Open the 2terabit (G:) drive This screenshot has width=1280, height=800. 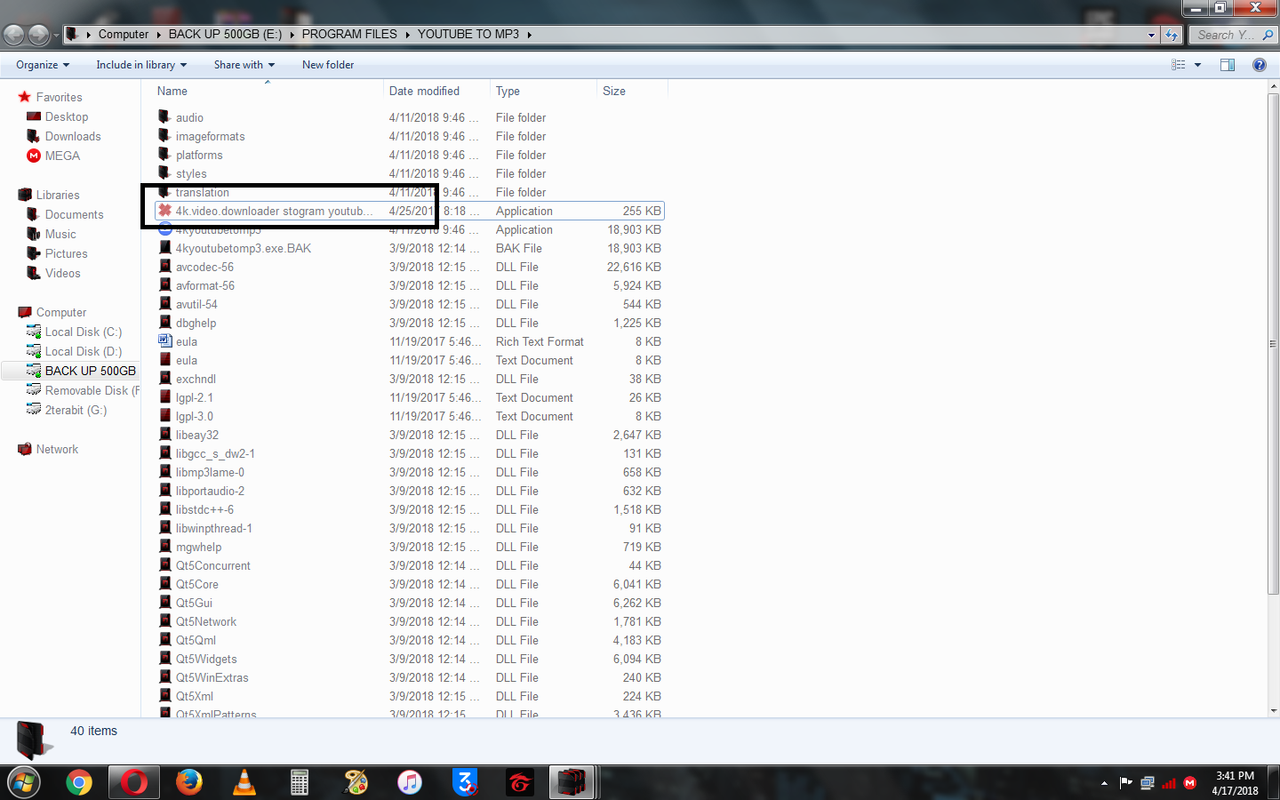point(76,410)
